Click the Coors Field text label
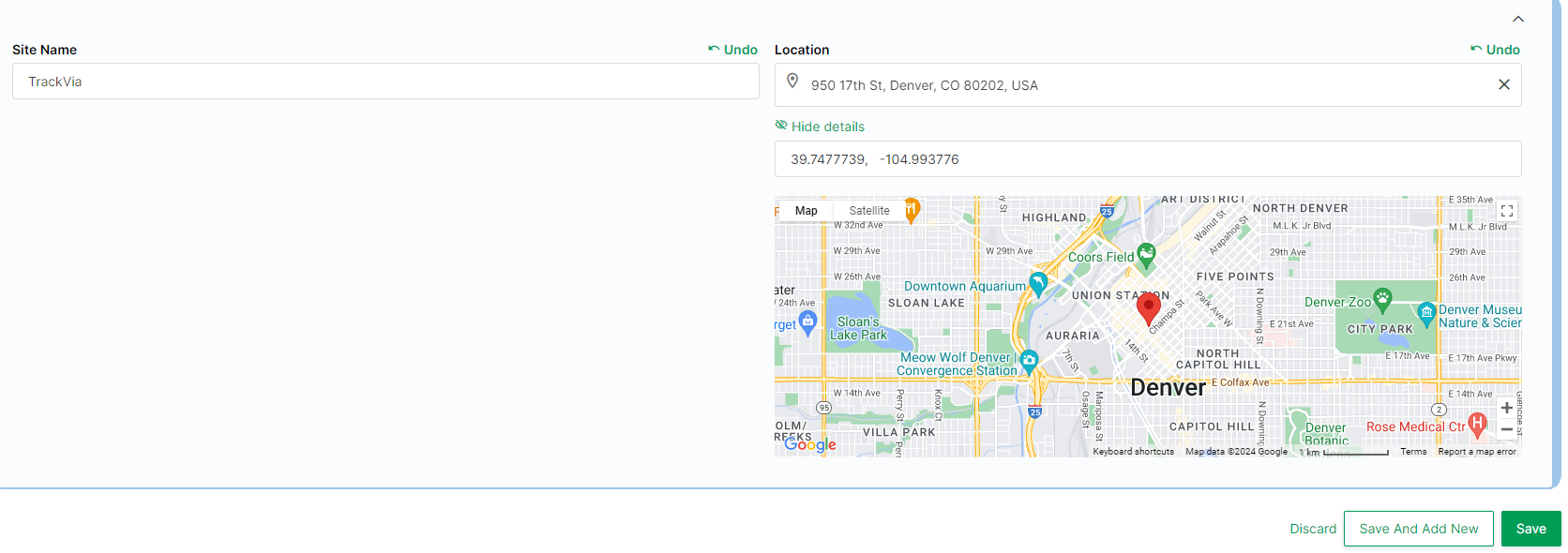 tap(1101, 257)
